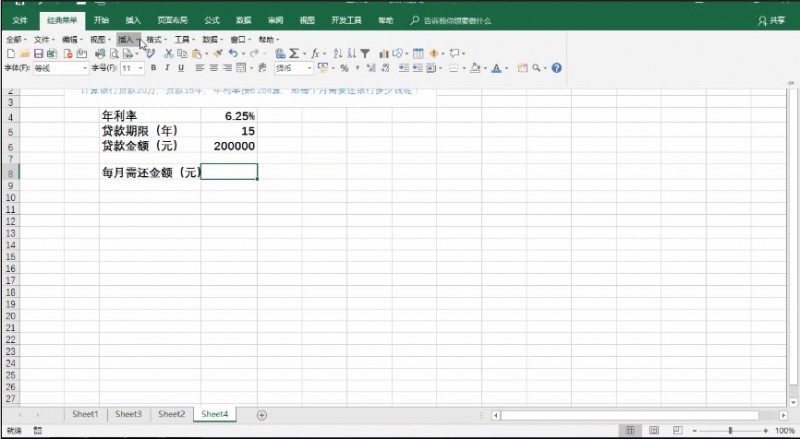Screen dimensions: 800x439
Task: Open the 文件 ribbon button
Action: tap(20, 20)
